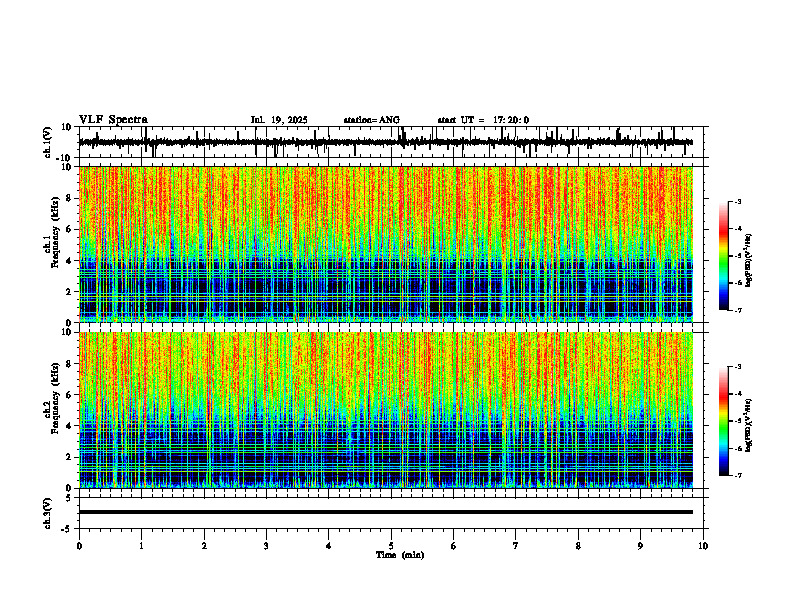The image size is (792, 612).
Task: Click time axis tick label "4"
Action: click(x=329, y=546)
